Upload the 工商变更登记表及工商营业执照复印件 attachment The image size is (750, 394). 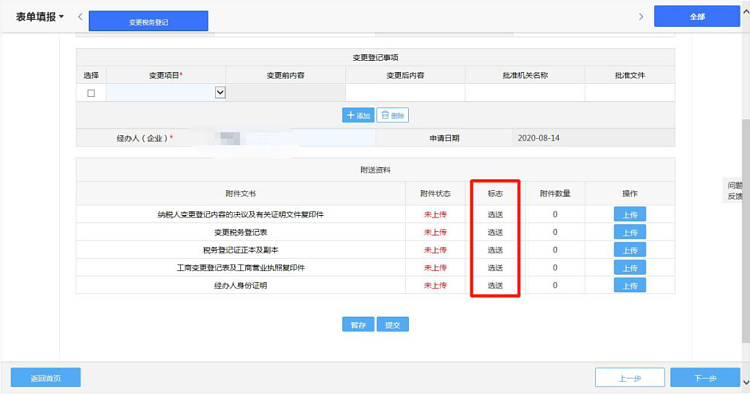pyautogui.click(x=630, y=268)
